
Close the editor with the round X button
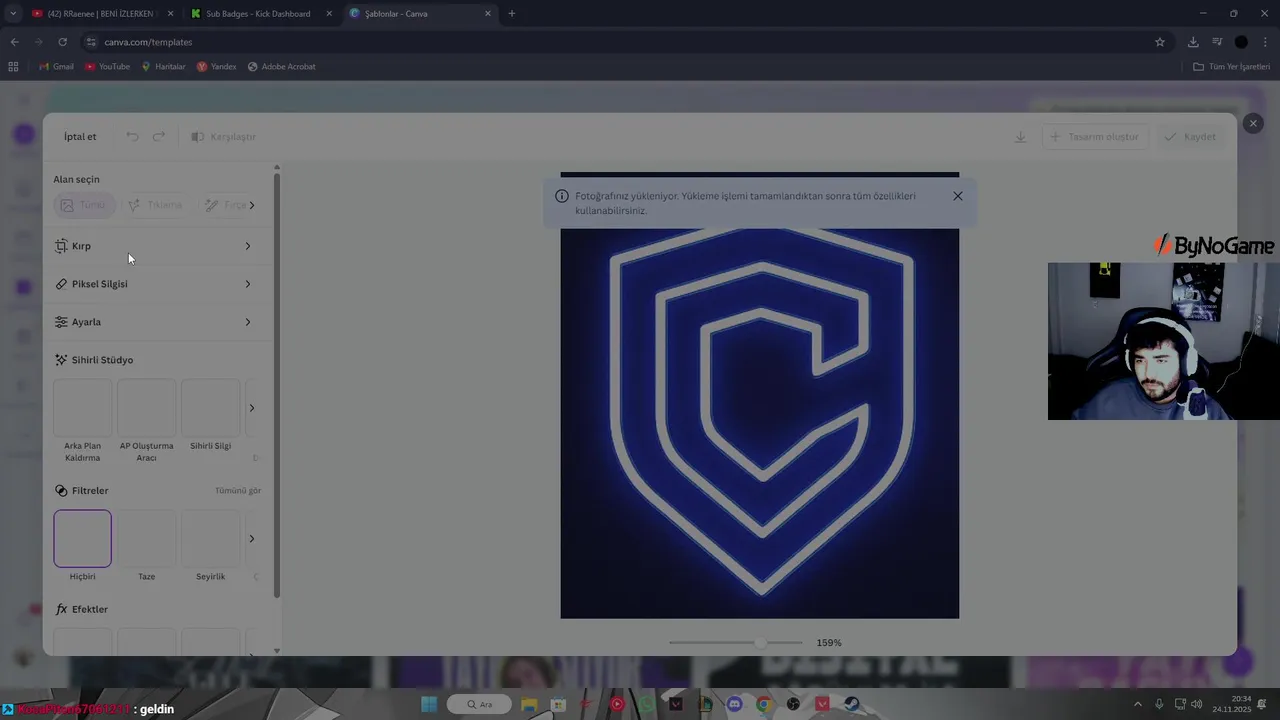pyautogui.click(x=1253, y=123)
